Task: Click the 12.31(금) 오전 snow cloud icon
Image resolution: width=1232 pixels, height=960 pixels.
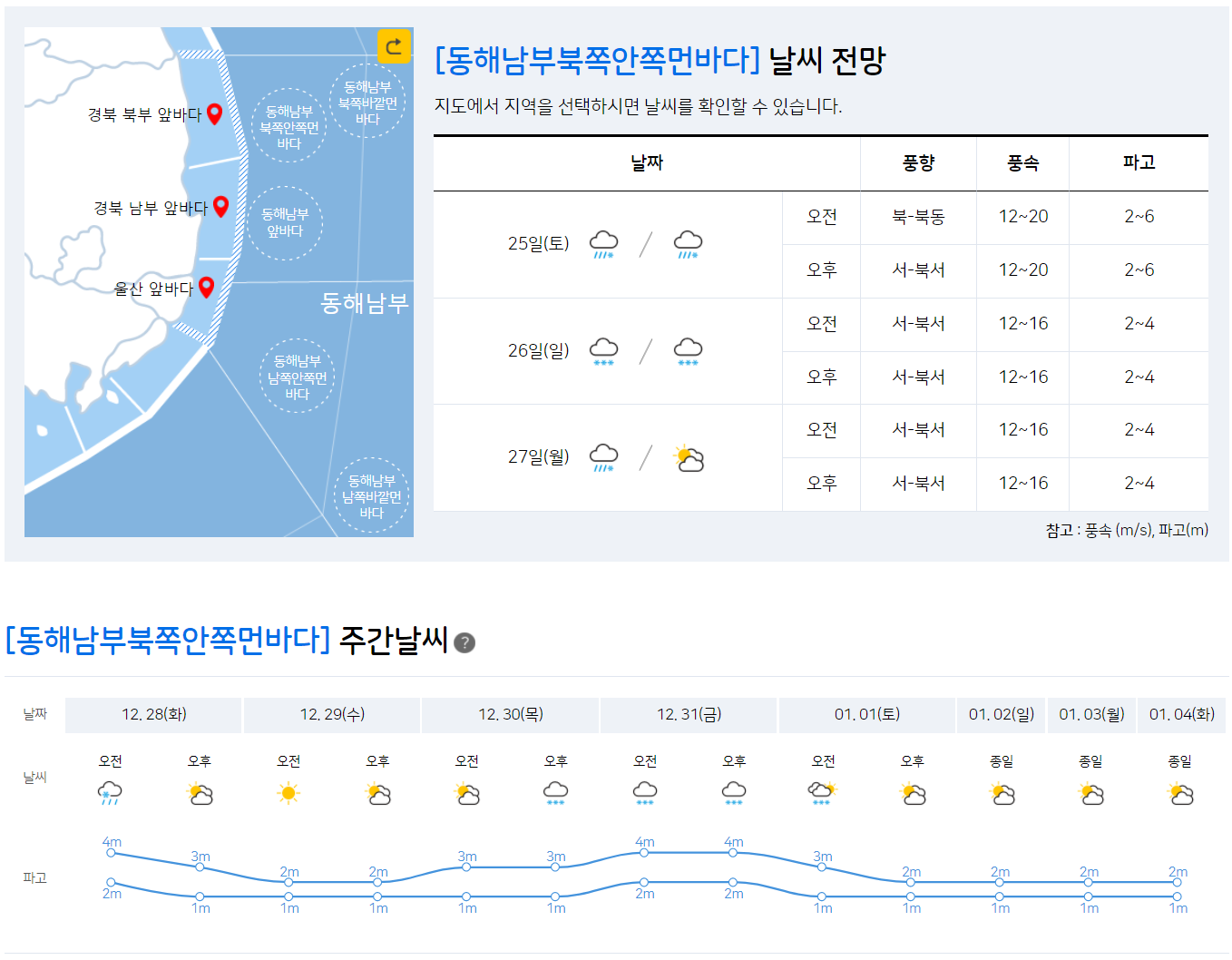Action: pos(645,793)
